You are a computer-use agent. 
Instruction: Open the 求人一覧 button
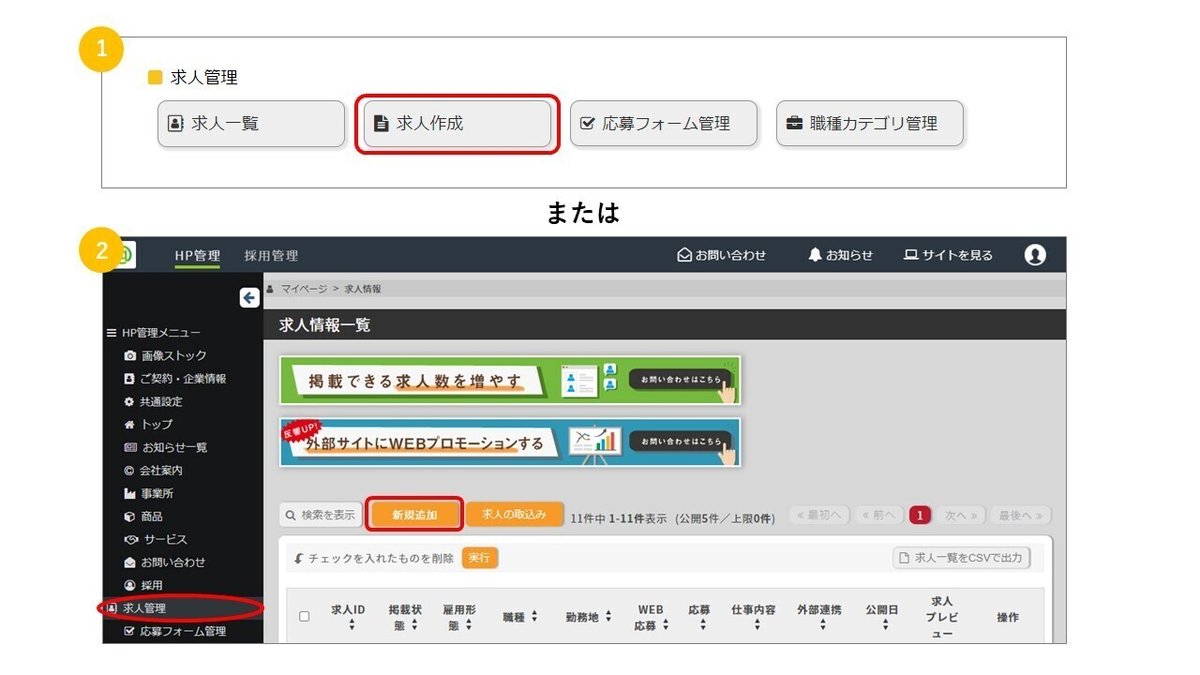(x=251, y=124)
